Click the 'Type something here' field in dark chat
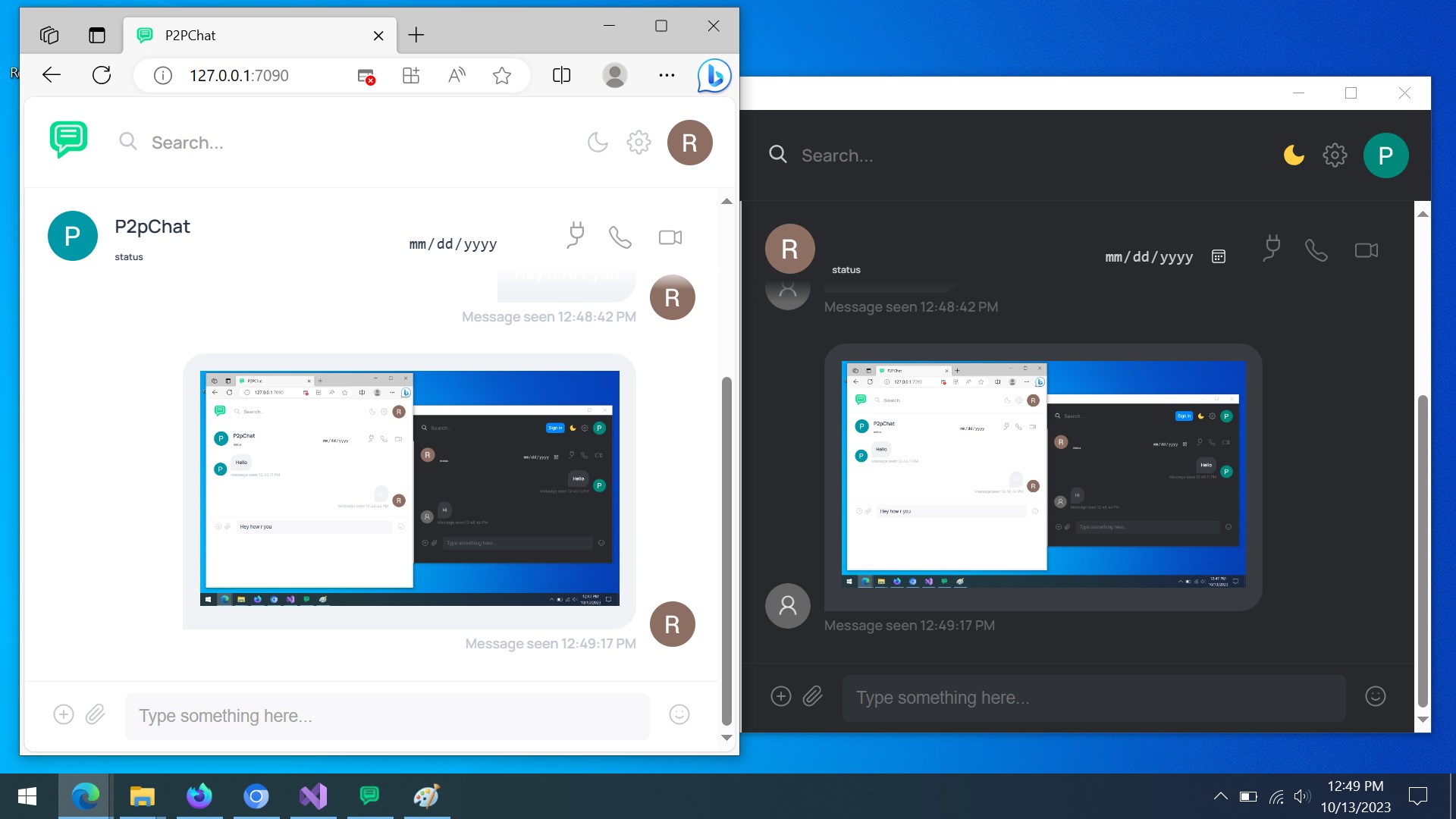The width and height of the screenshot is (1456, 819). (x=1092, y=698)
